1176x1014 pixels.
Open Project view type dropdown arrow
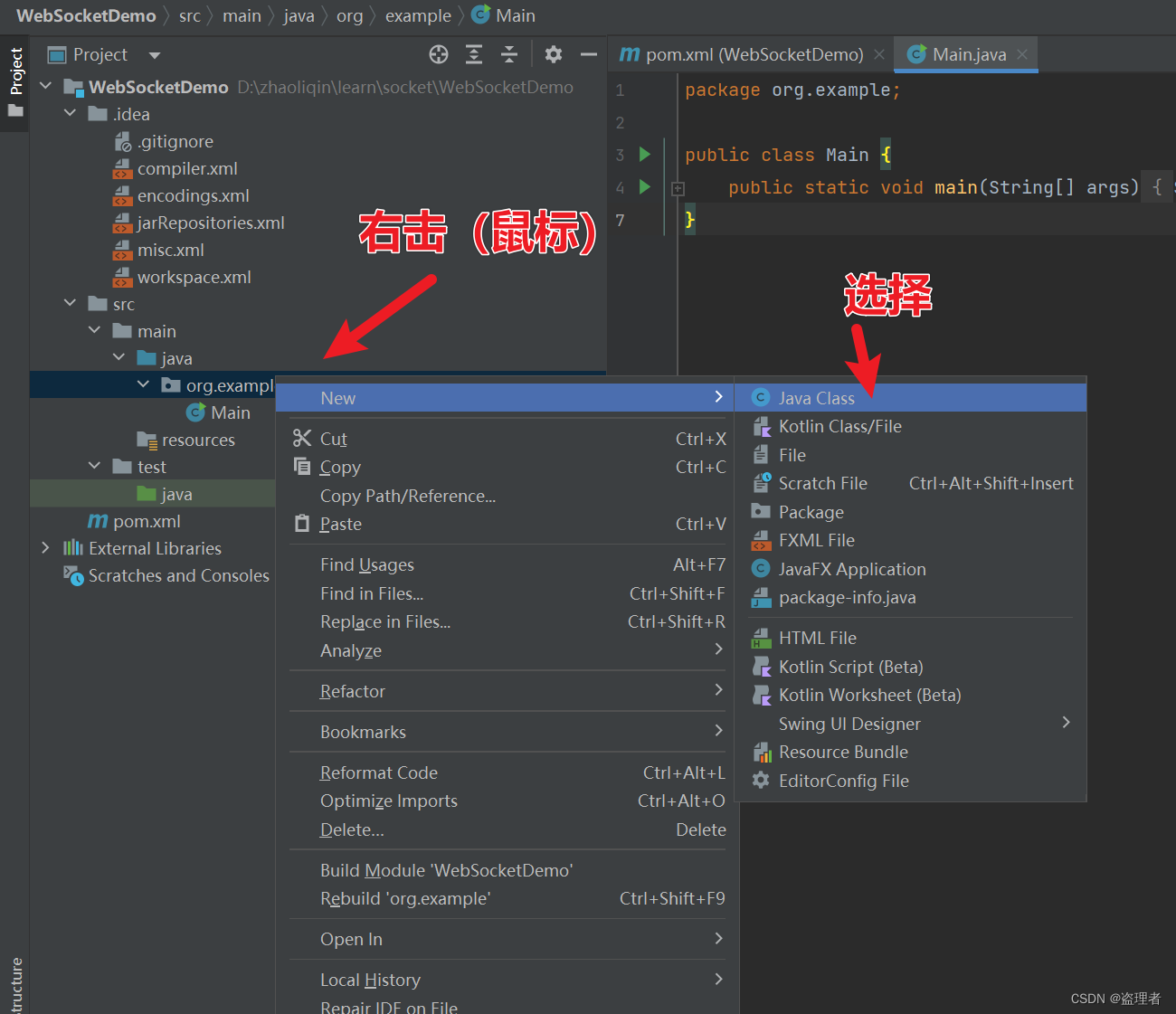coord(155,56)
